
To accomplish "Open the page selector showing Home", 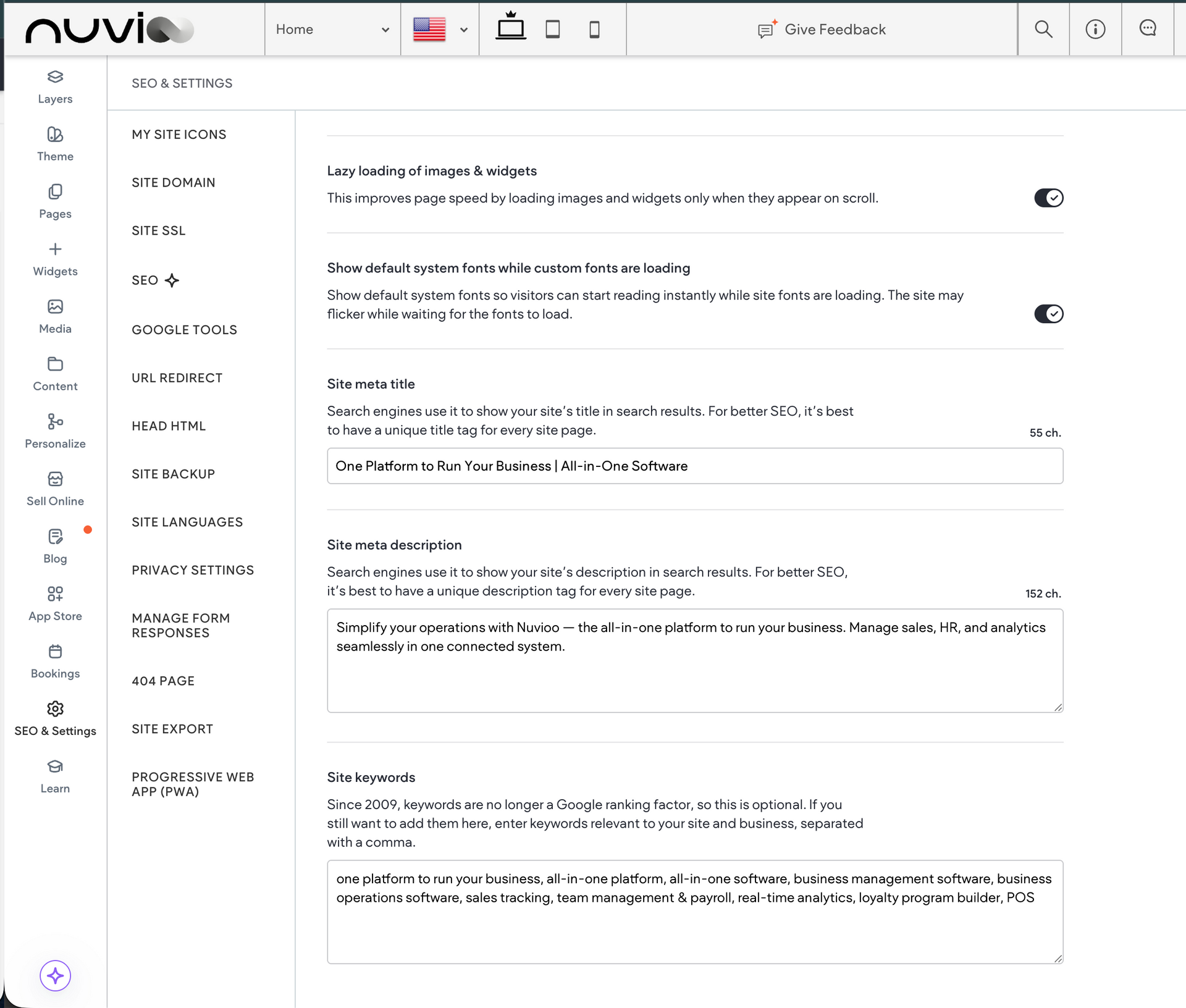I will (332, 28).
